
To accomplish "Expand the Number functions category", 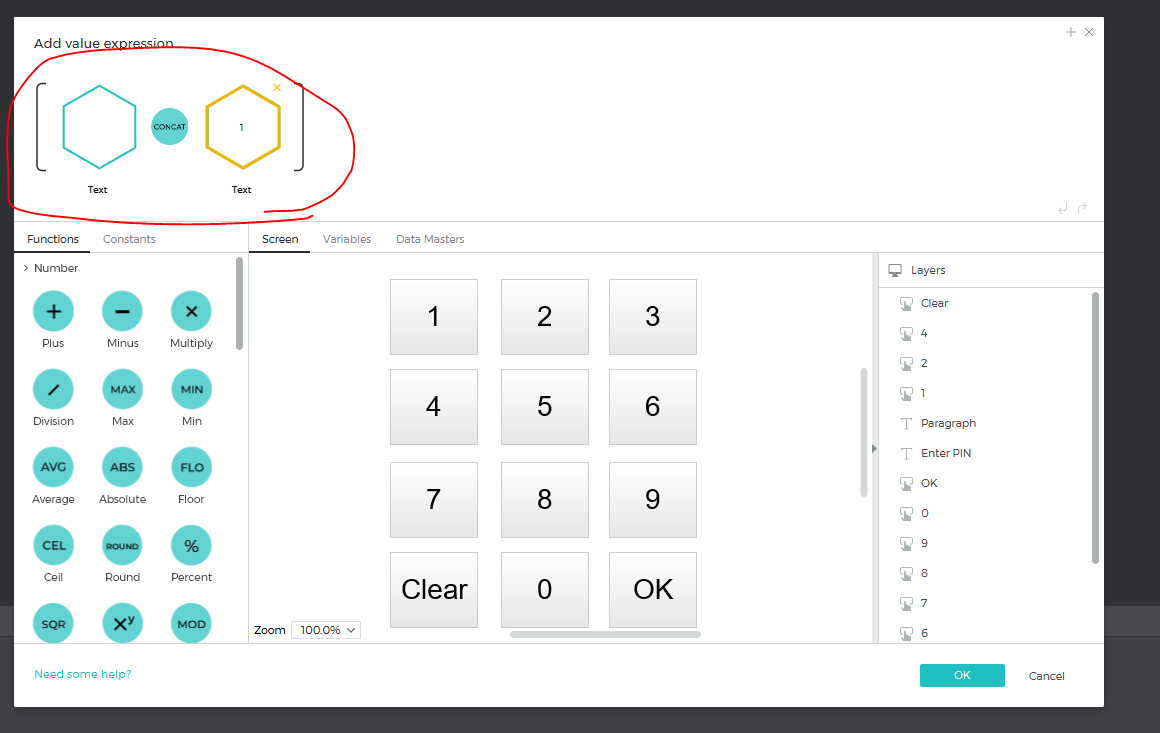I will coord(26,268).
